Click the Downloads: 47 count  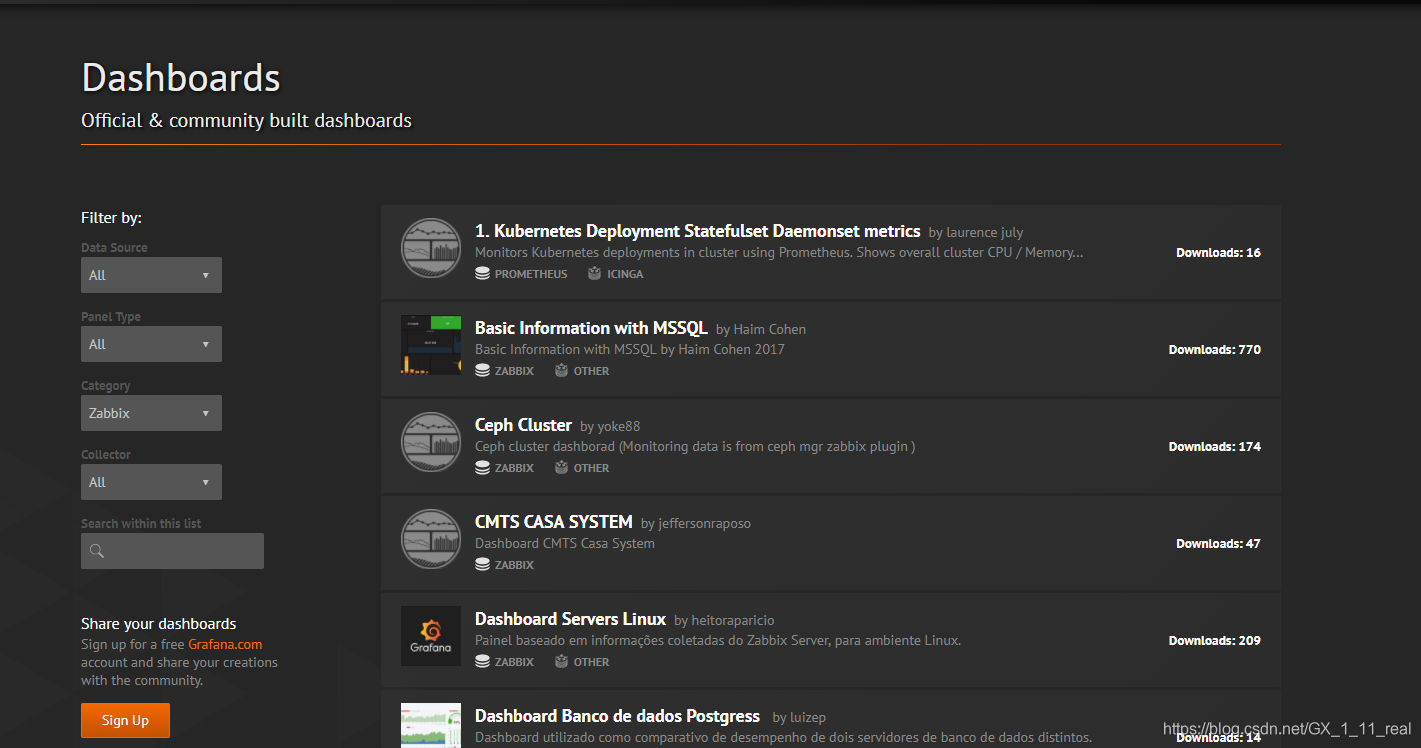pos(1218,544)
